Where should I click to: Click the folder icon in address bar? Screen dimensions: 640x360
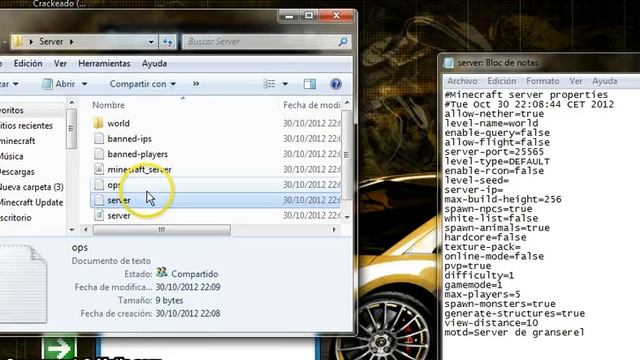click(x=18, y=41)
